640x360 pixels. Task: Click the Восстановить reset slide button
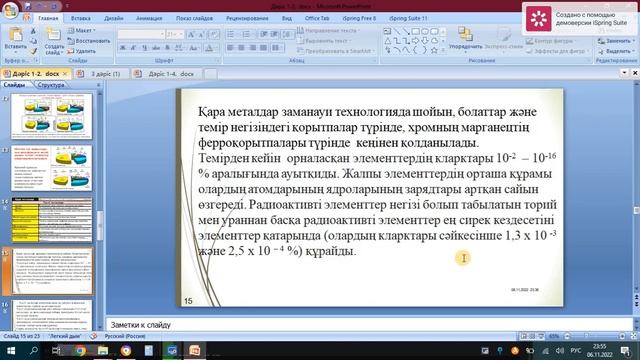pos(89,41)
